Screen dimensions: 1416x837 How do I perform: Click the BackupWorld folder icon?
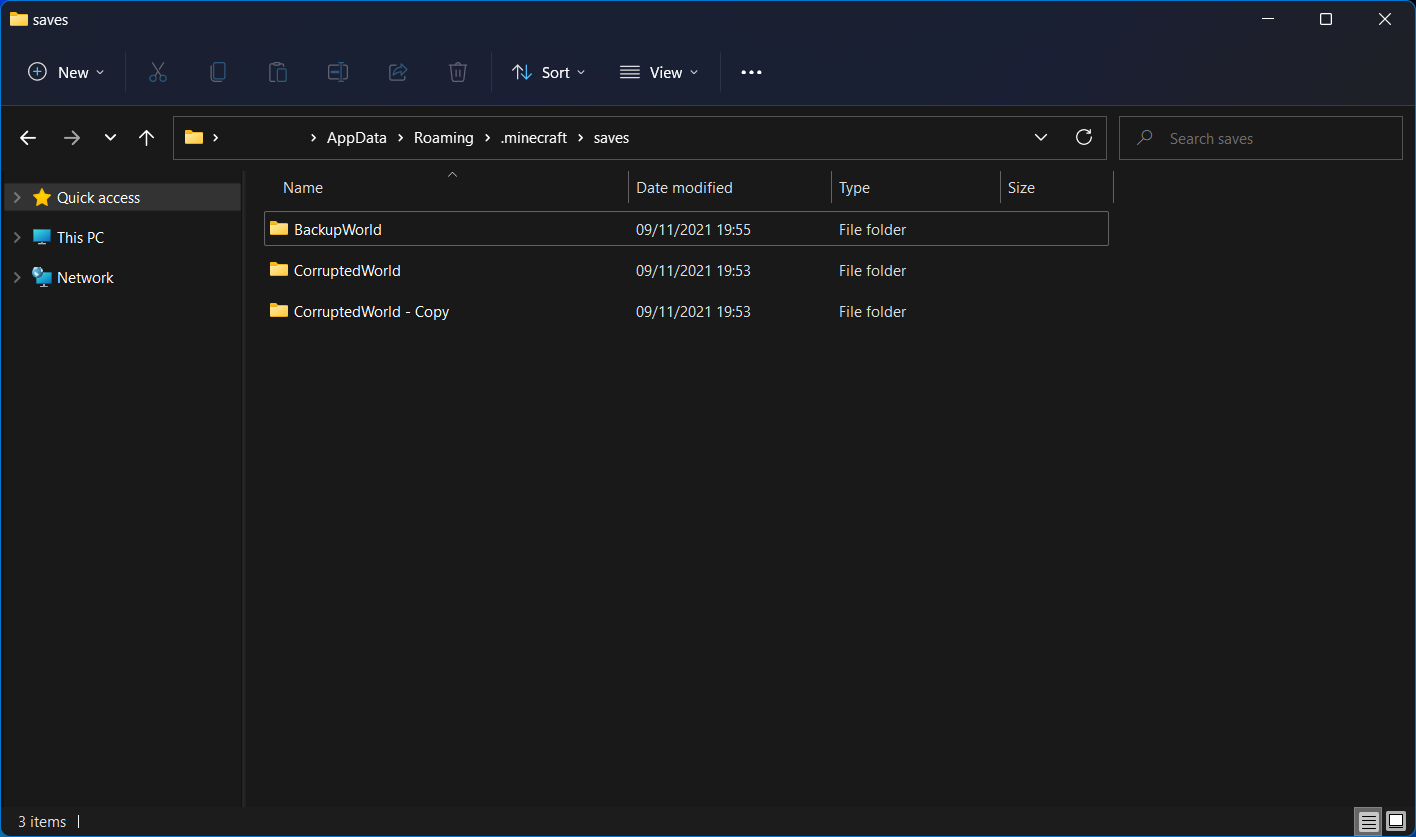(x=279, y=229)
